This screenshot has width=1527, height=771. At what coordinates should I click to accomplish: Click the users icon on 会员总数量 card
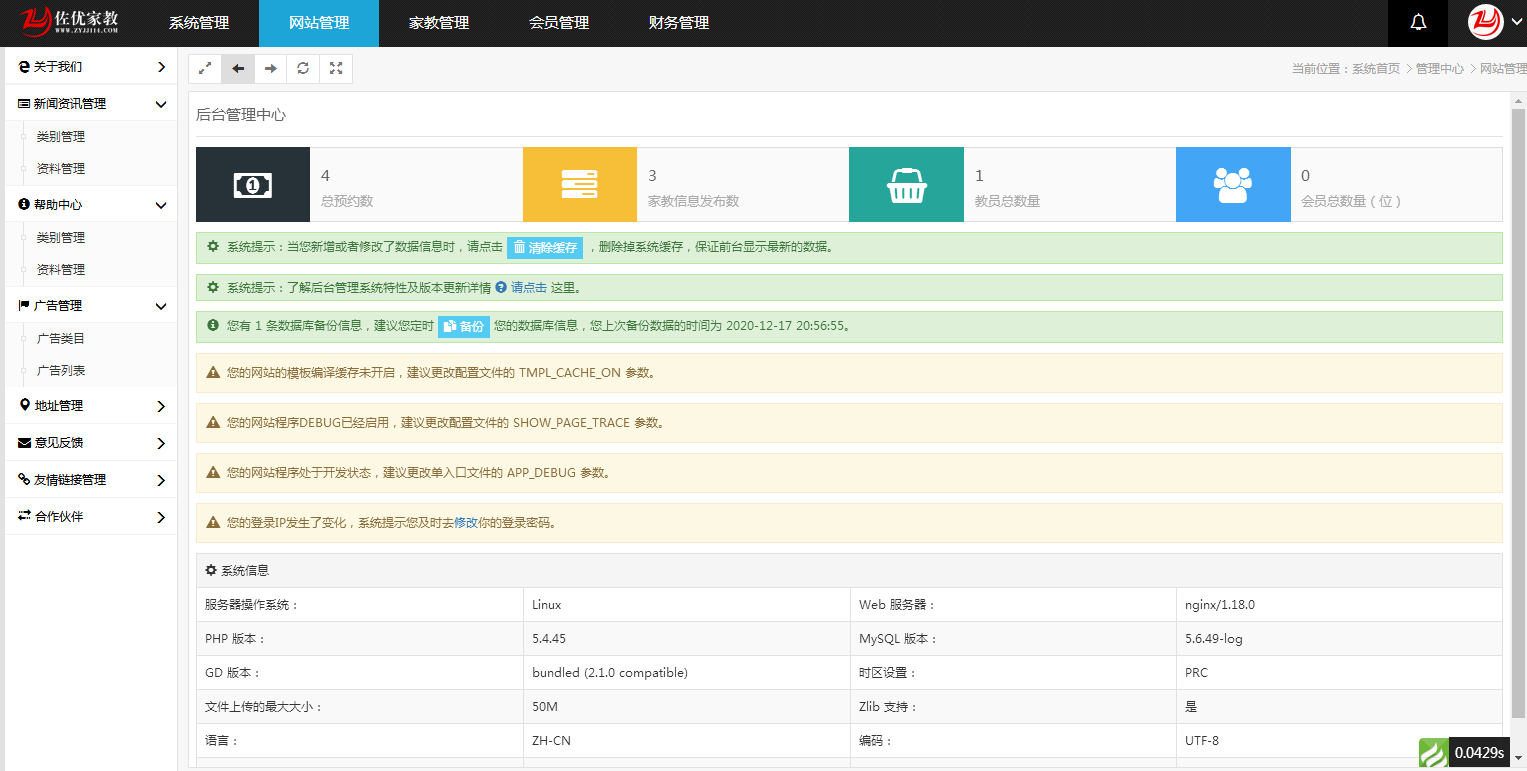tap(1233, 184)
